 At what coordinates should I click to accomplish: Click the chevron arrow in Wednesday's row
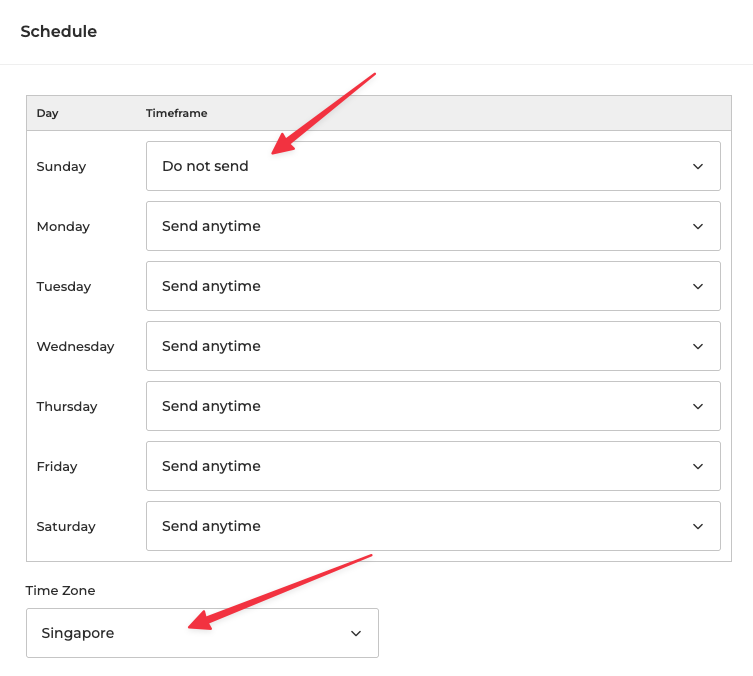click(x=698, y=346)
